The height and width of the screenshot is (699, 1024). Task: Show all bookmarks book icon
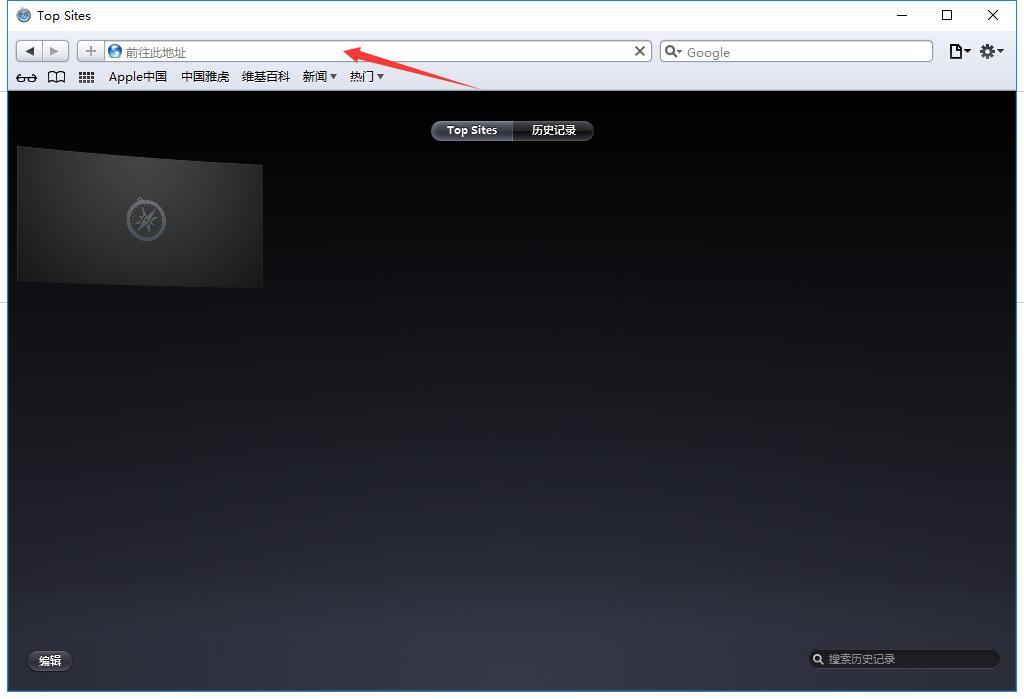click(x=57, y=77)
